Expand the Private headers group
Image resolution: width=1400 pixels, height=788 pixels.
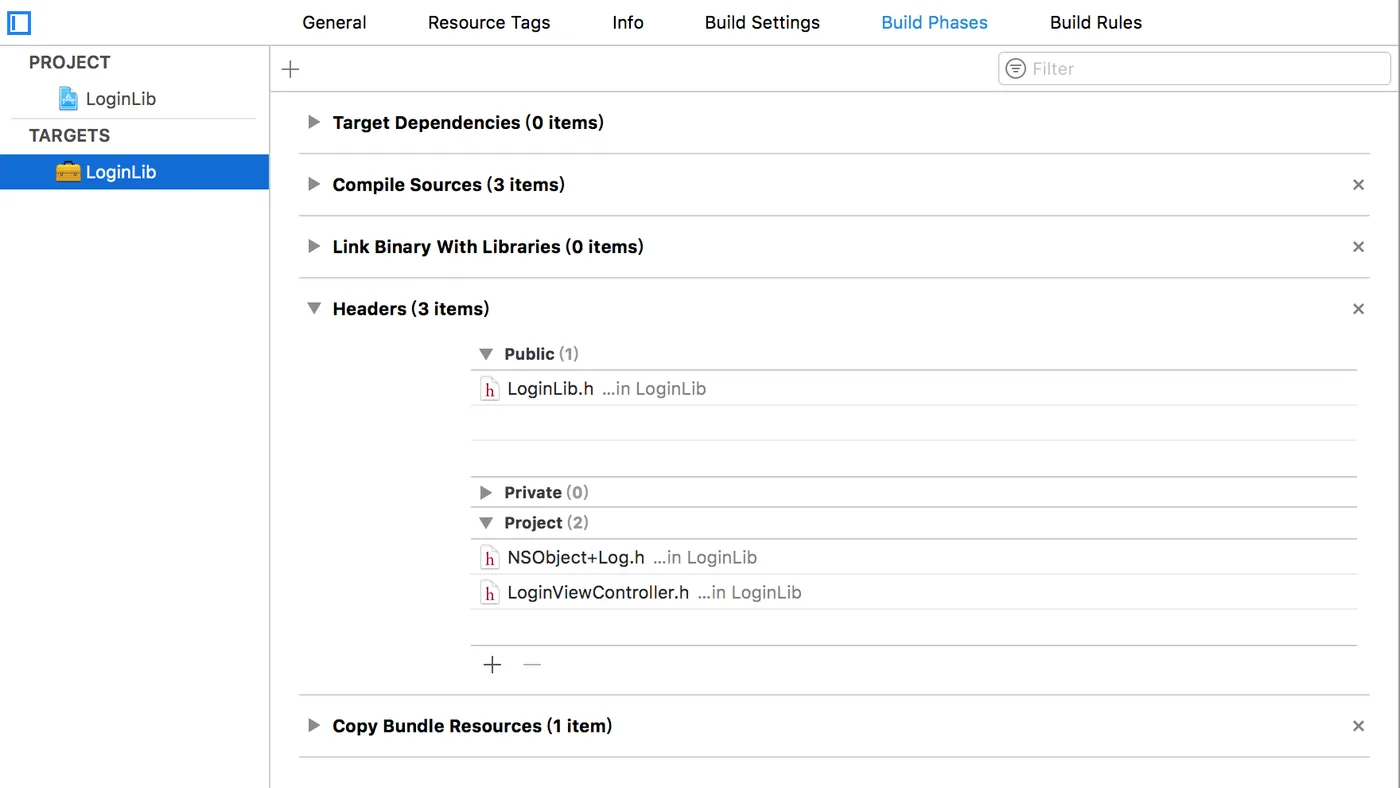point(486,493)
